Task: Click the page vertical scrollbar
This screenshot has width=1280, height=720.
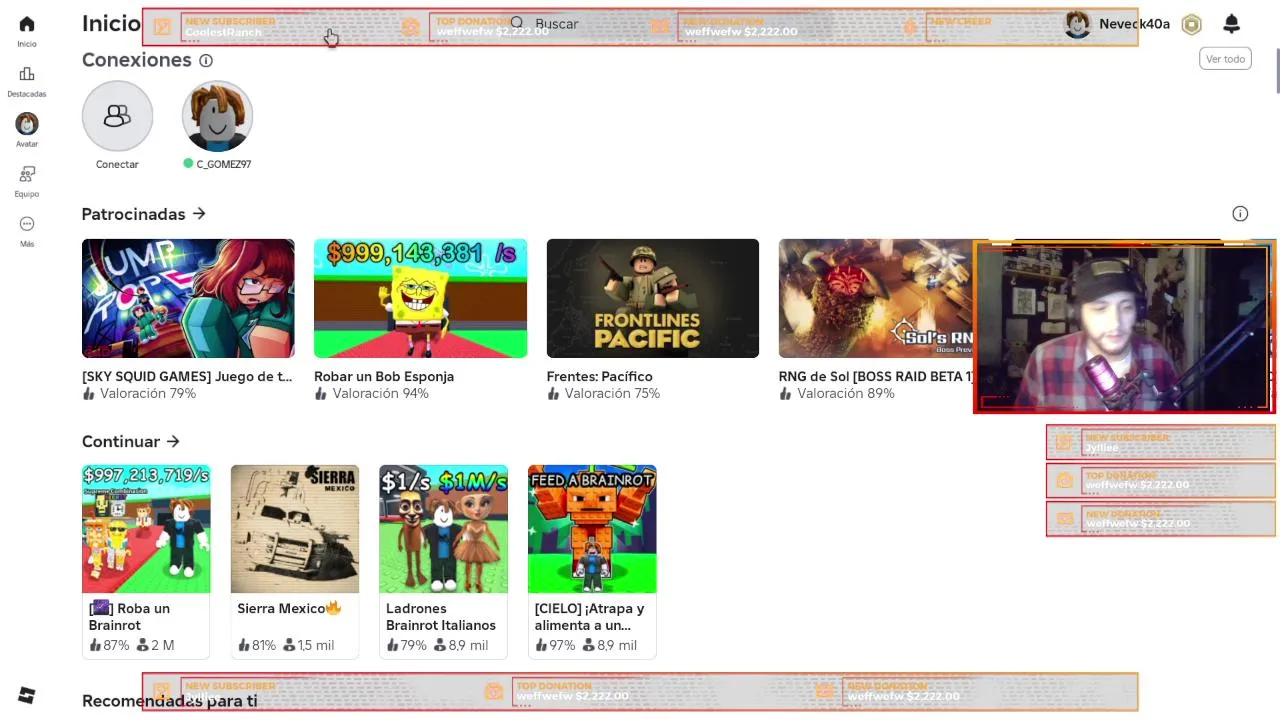Action: [1277, 70]
